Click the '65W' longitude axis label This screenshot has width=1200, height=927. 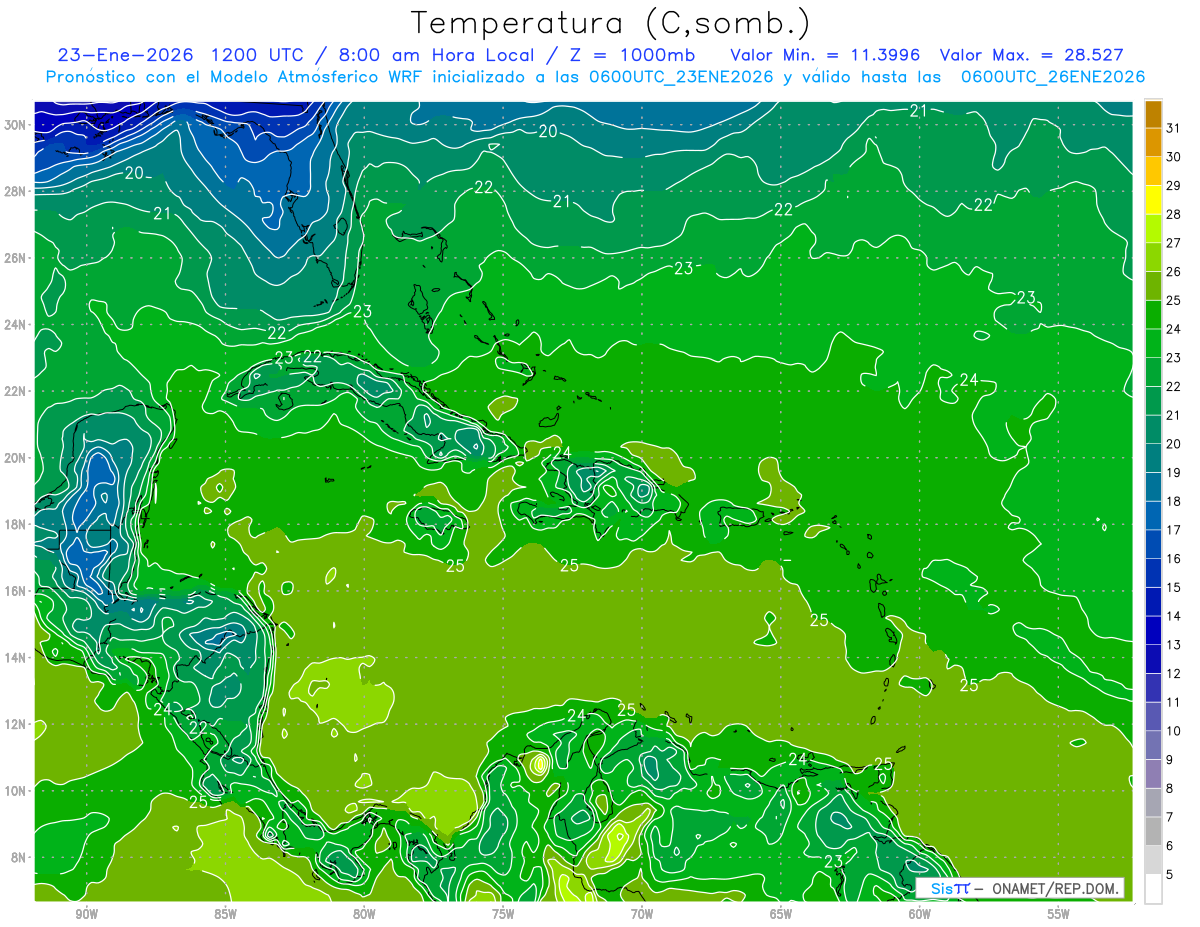click(781, 914)
